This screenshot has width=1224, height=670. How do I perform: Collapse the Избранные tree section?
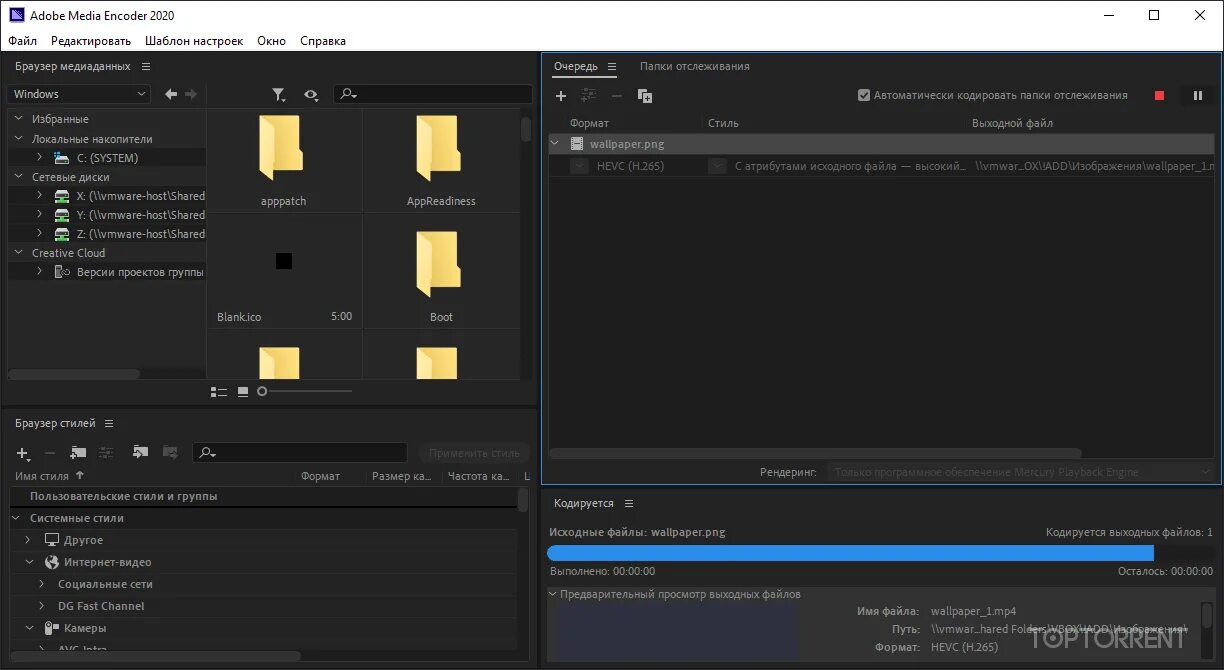tap(18, 119)
